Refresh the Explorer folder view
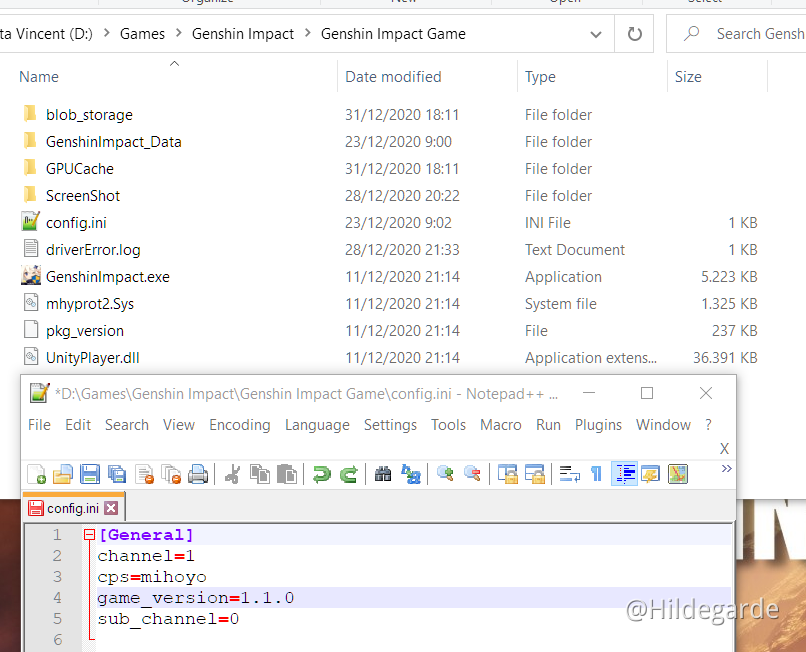The height and width of the screenshot is (652, 806). coord(636,33)
